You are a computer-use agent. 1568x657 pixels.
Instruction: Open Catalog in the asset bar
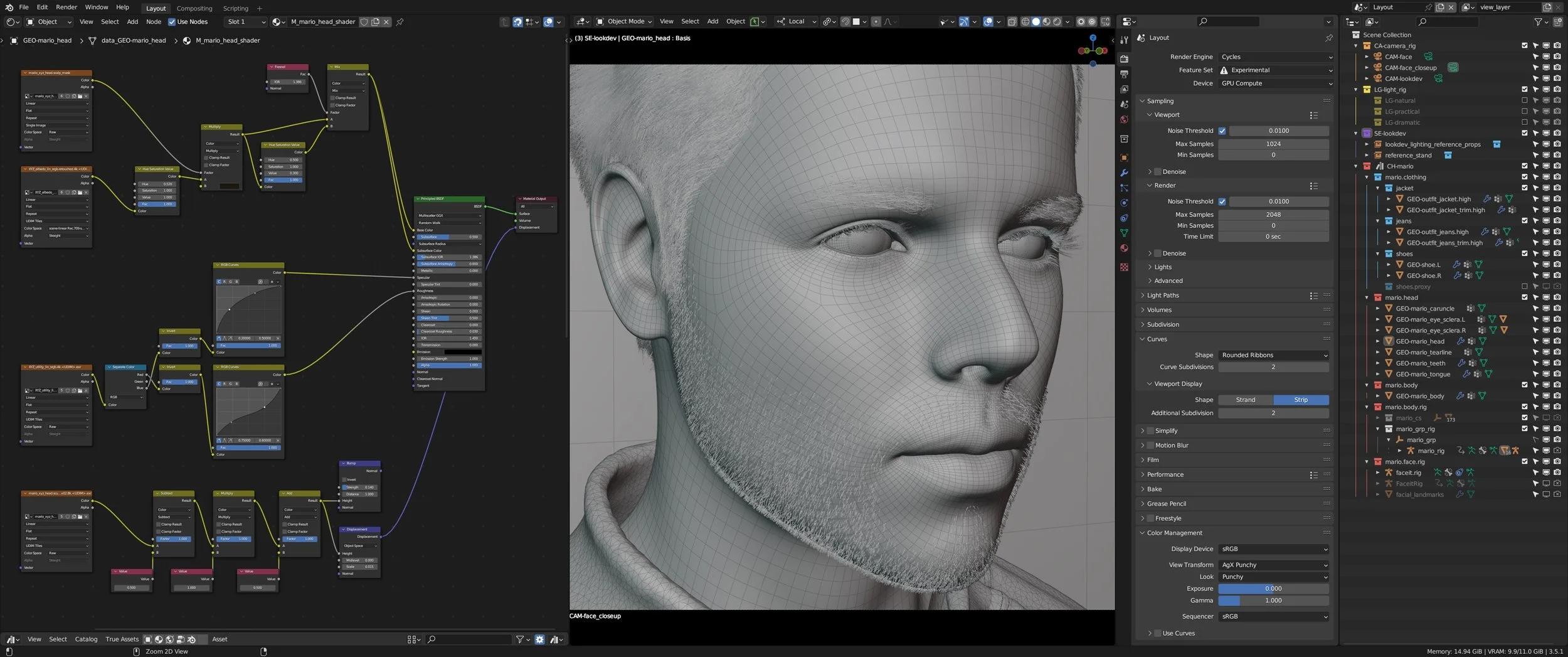pos(86,639)
